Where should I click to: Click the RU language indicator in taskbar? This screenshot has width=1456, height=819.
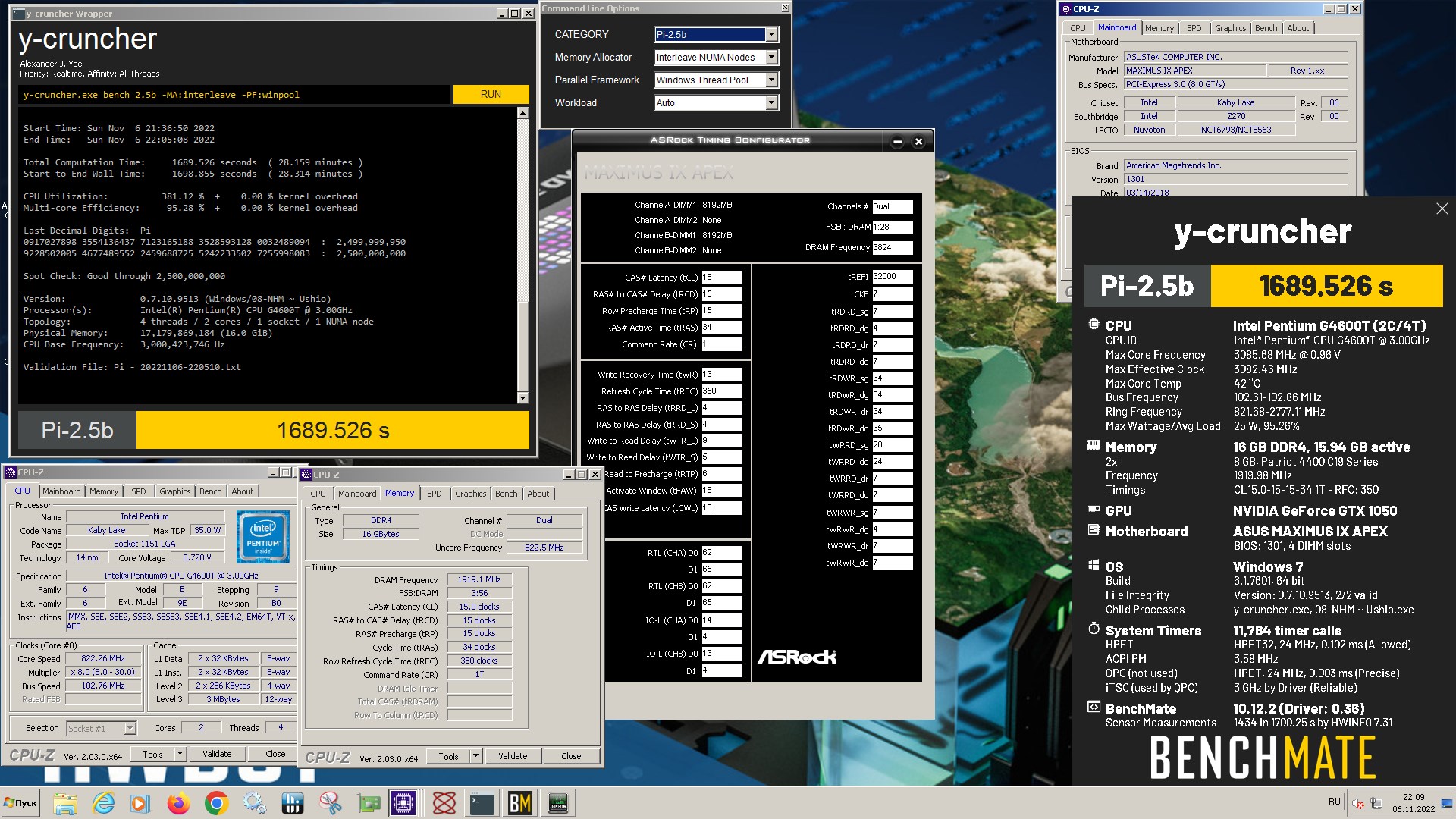[x=1334, y=802]
